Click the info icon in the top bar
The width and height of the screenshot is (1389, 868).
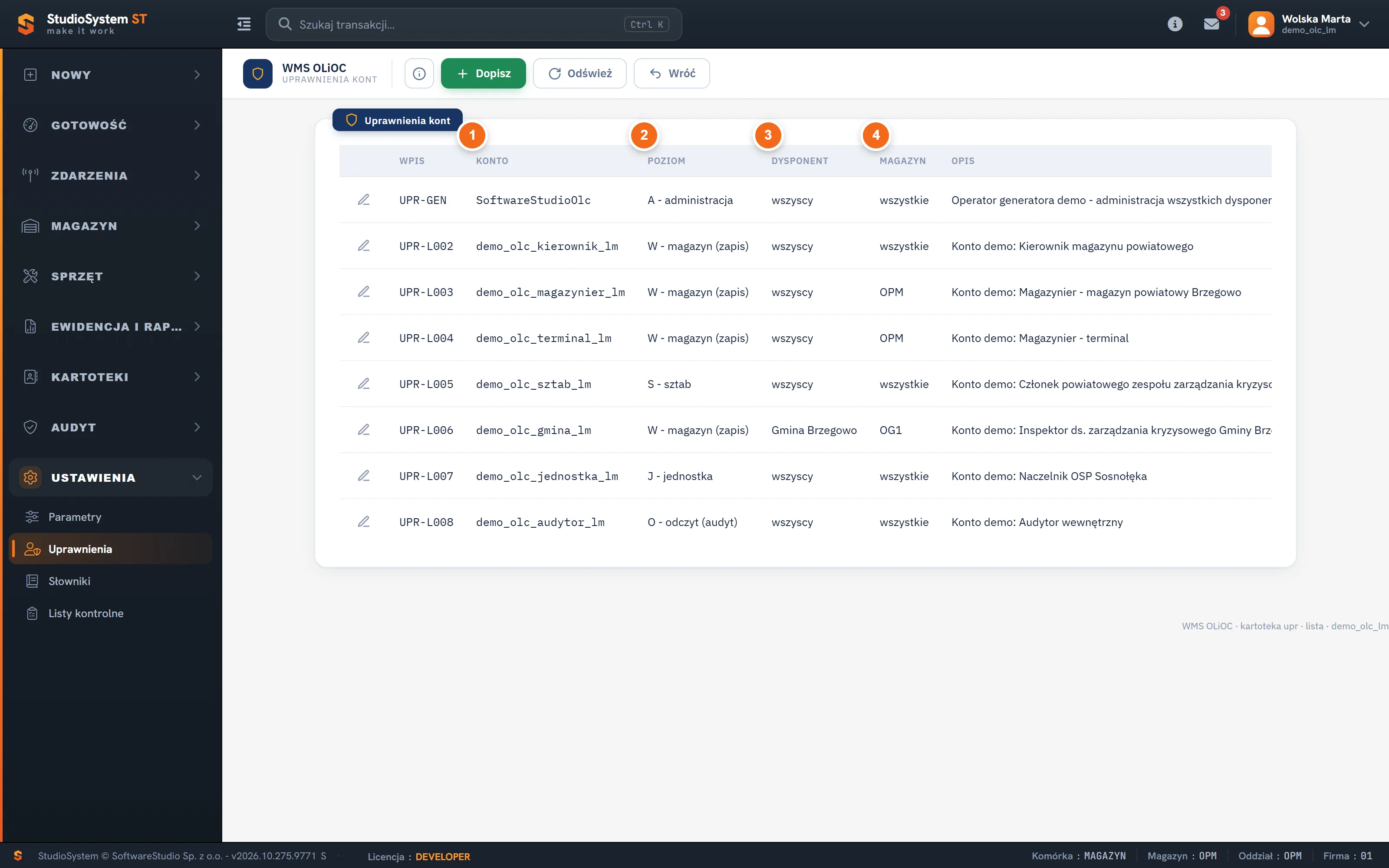click(1175, 24)
